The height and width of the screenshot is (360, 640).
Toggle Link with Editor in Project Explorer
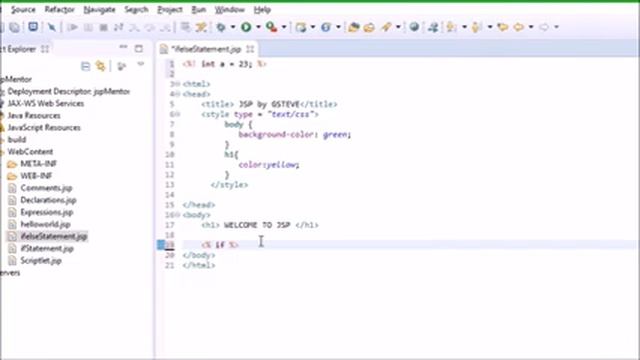click(x=100, y=66)
